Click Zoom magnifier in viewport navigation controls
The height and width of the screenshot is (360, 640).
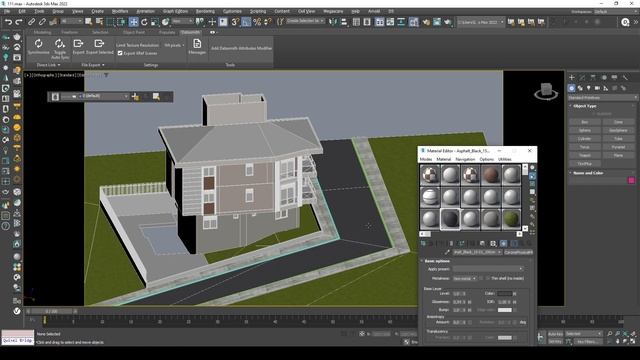(609, 334)
